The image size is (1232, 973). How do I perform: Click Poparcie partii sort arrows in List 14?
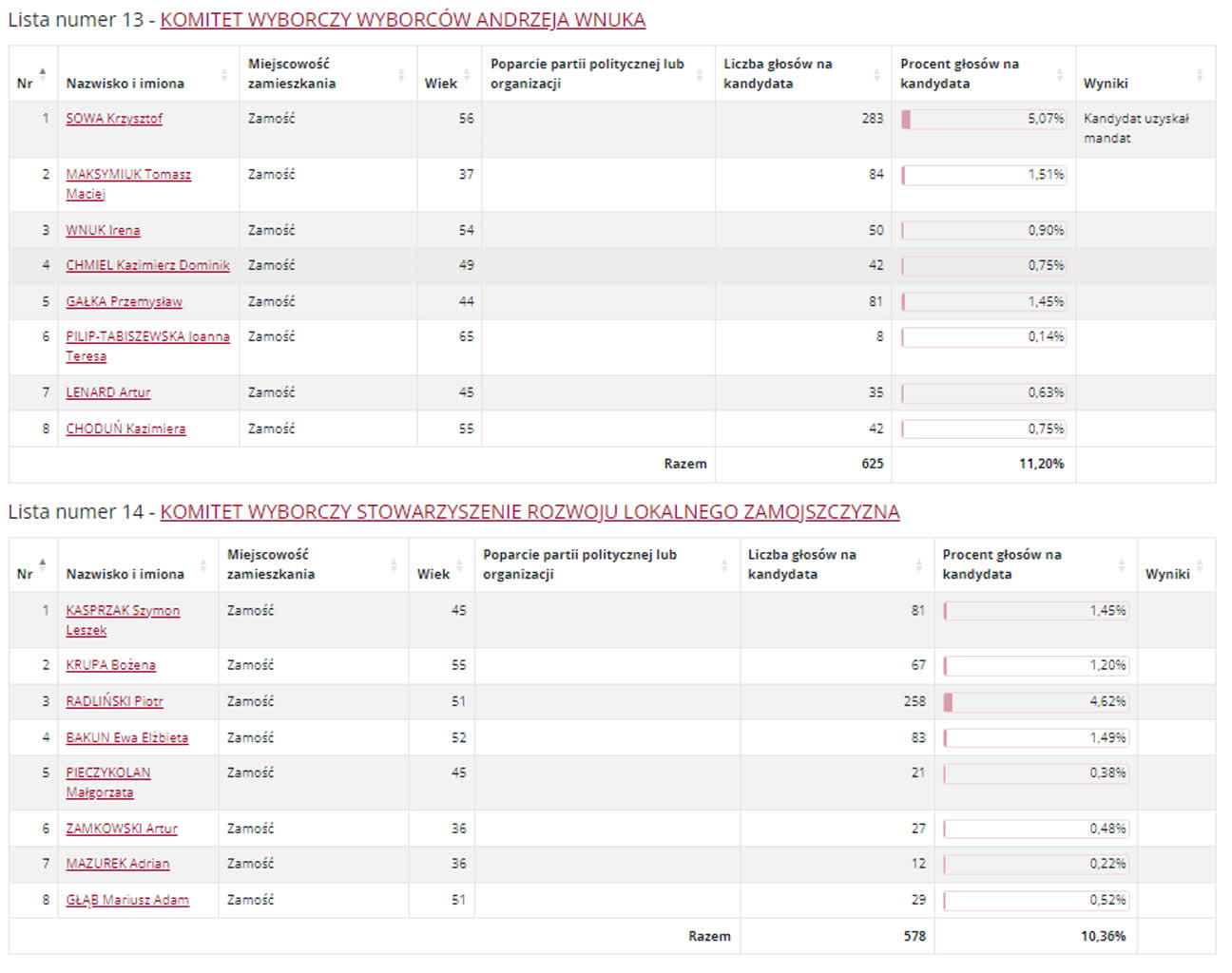point(724,565)
